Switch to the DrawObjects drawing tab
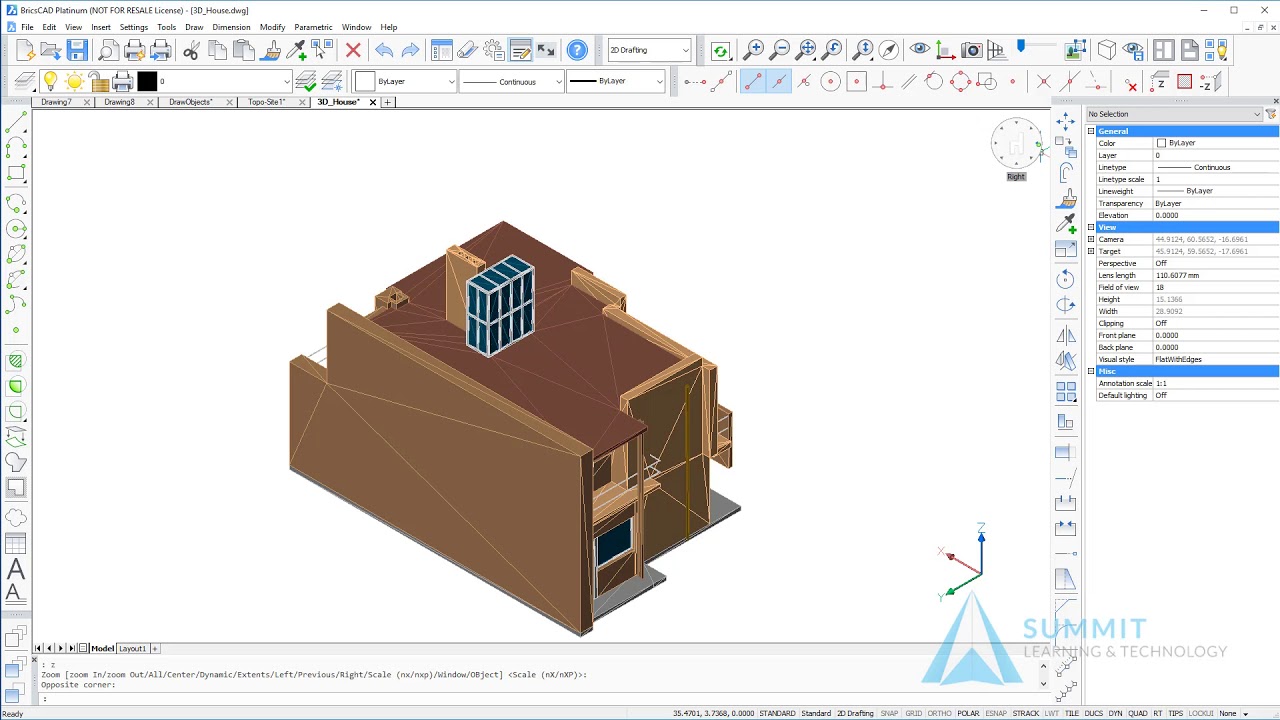 pos(190,102)
